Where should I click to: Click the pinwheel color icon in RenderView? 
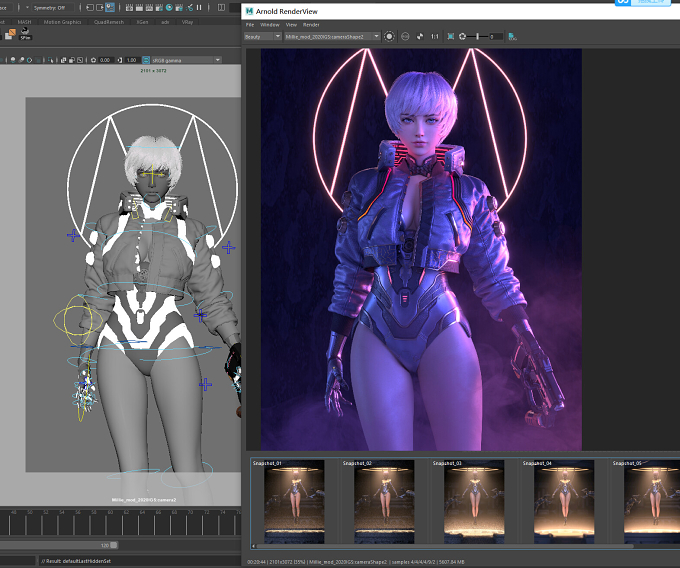pyautogui.click(x=420, y=37)
